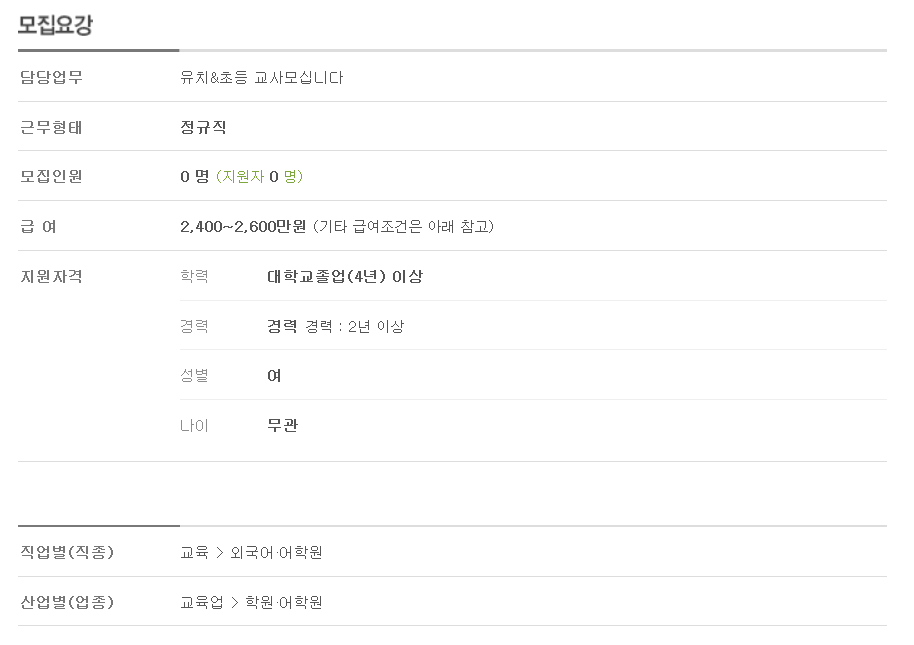Open the 외국어·어학원 job subcategory

pos(276,552)
